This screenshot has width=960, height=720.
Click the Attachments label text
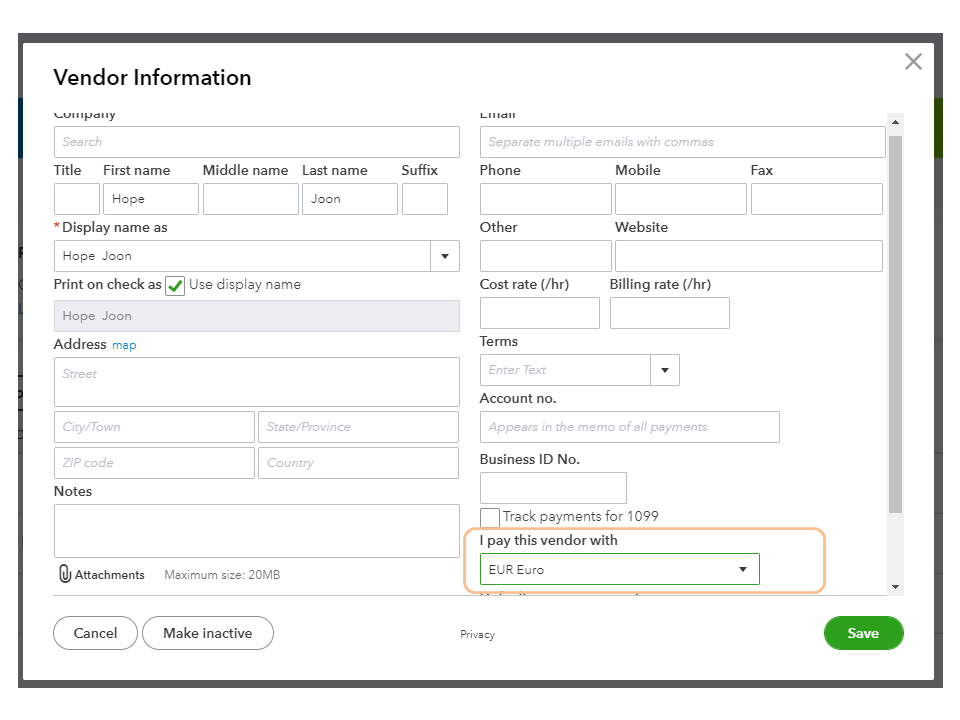click(x=110, y=575)
